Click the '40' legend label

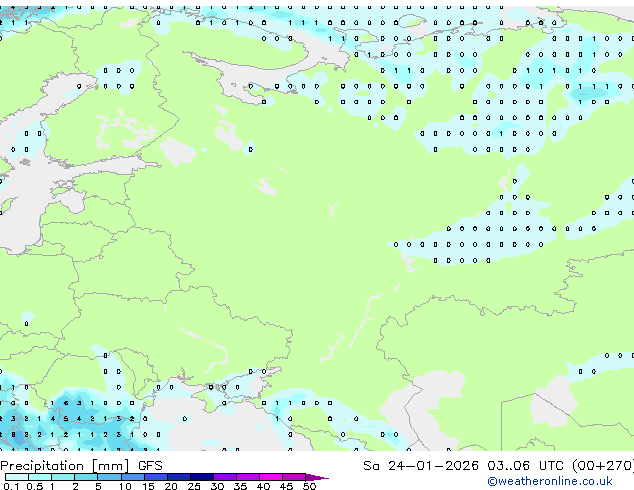pos(263,486)
